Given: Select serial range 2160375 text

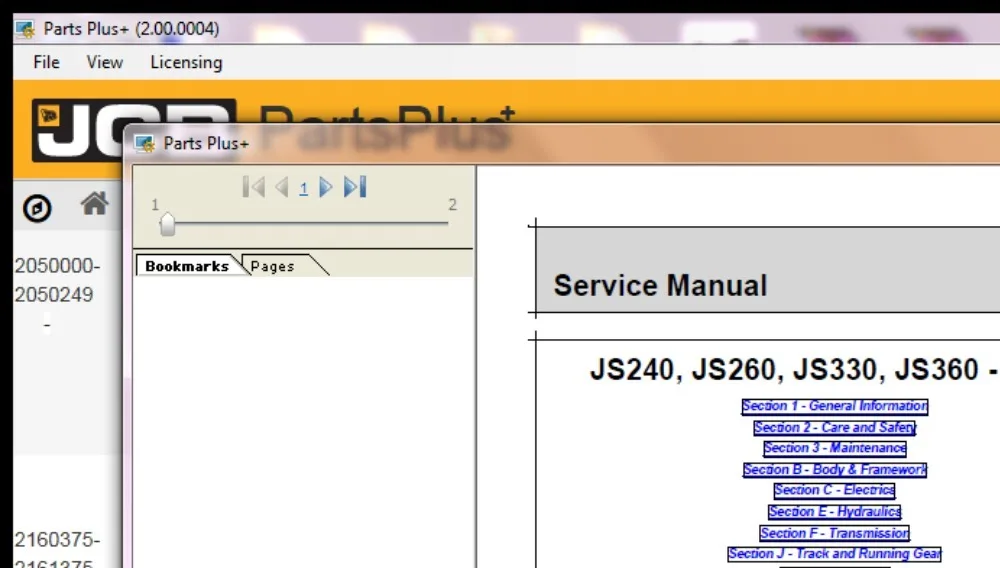Looking at the screenshot, I should (x=57, y=541).
